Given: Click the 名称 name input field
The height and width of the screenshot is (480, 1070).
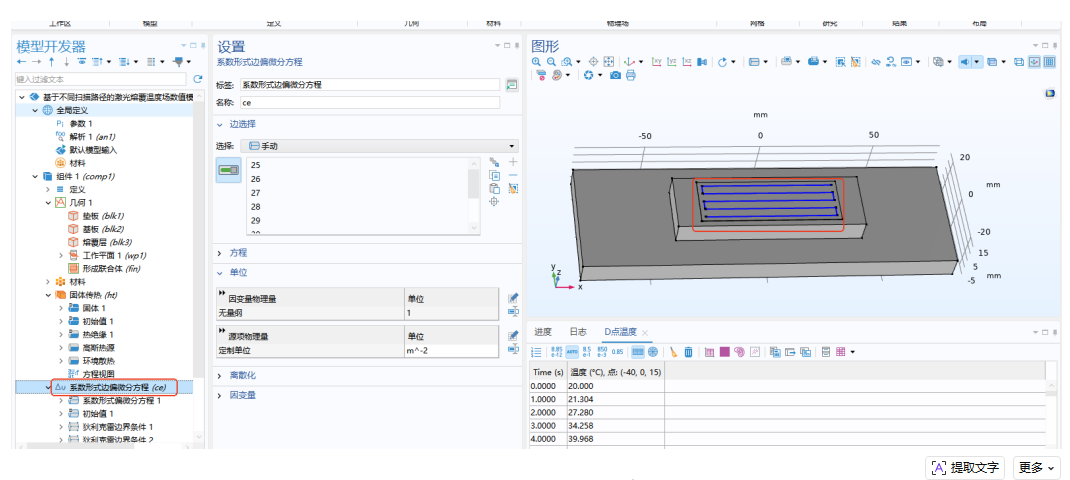Looking at the screenshot, I should click(370, 102).
